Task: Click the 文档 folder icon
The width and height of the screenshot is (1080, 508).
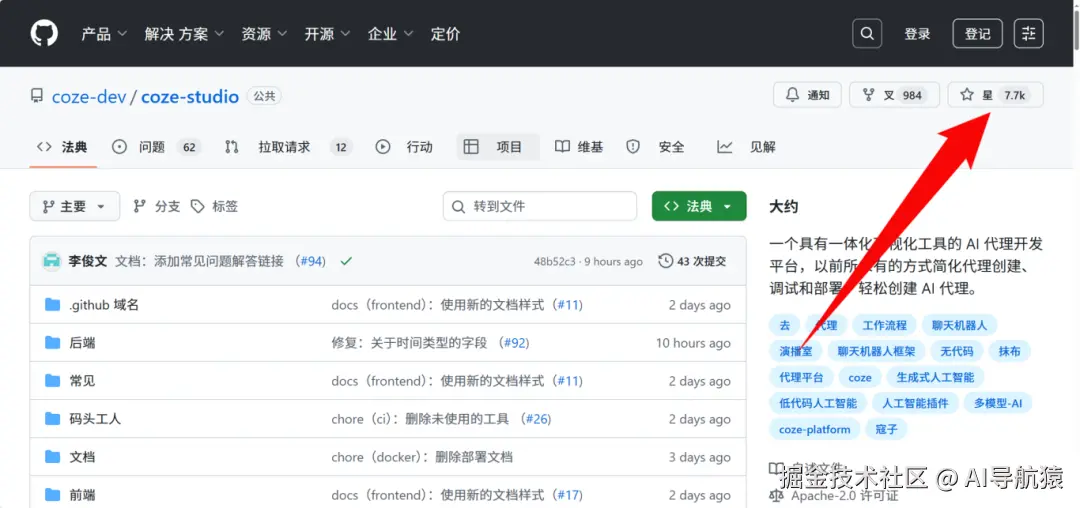Action: click(52, 456)
